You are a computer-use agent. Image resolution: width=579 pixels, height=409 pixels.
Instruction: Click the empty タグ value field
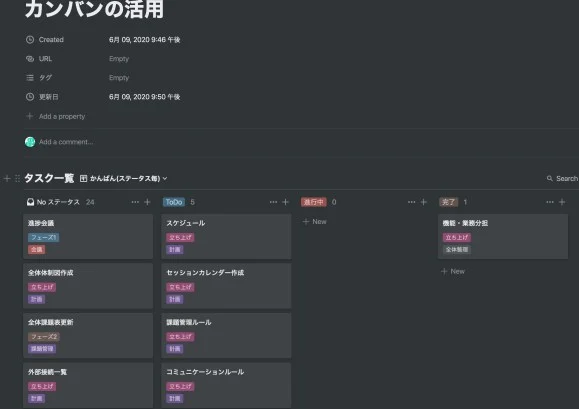[119, 78]
